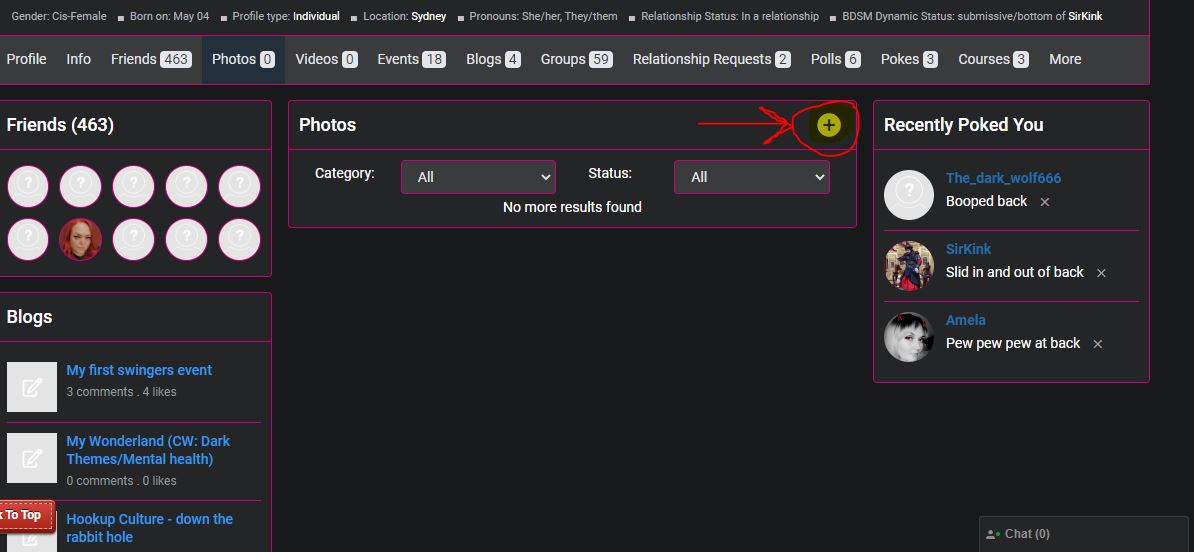Click SirKink's avatar in Recently Poked
Screen dimensions: 1194x552
(909, 266)
